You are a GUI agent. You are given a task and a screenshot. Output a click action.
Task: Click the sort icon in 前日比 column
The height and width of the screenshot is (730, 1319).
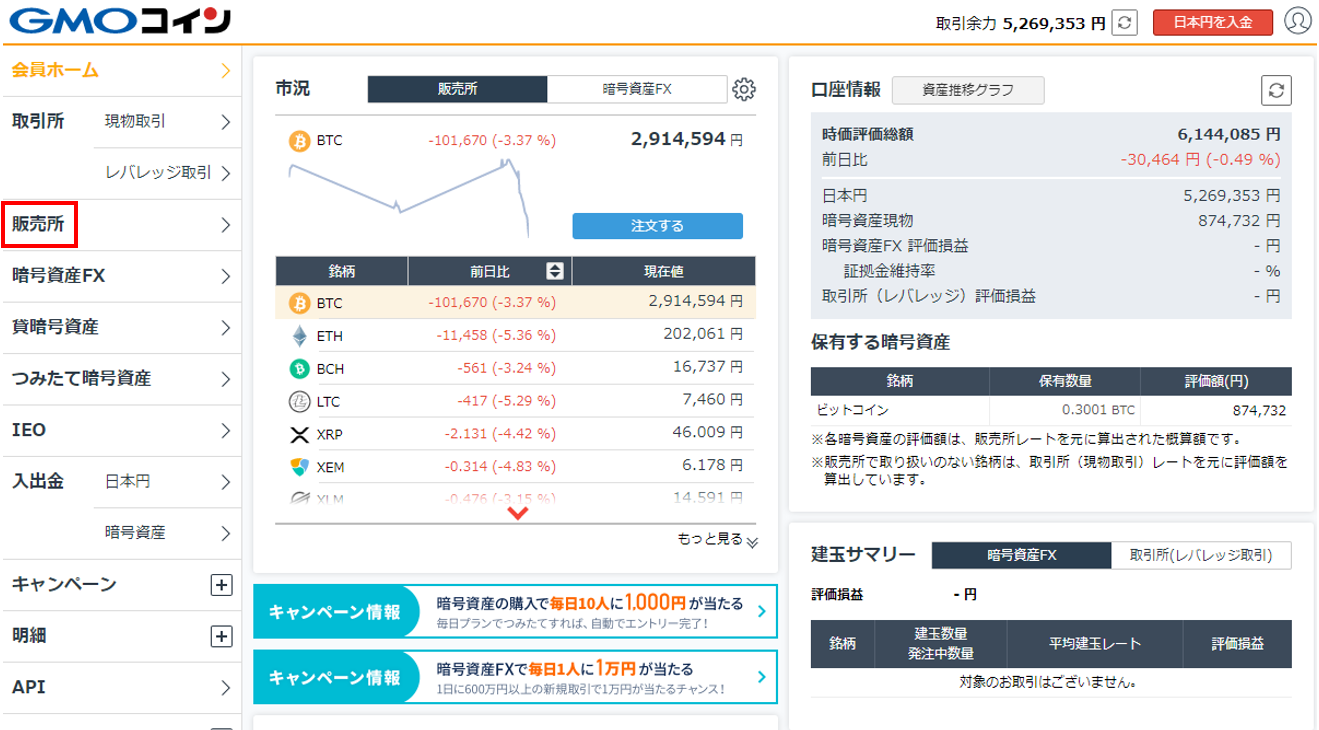tap(555, 271)
